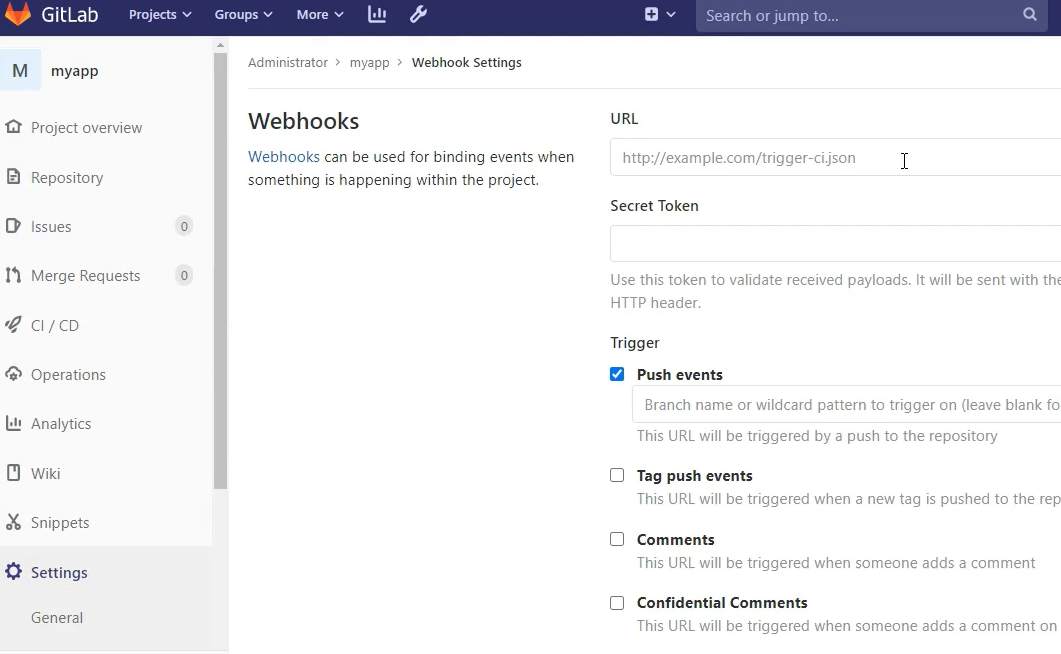The height and width of the screenshot is (654, 1061).
Task: Open Merge Requests in sidebar
Action: pos(85,276)
